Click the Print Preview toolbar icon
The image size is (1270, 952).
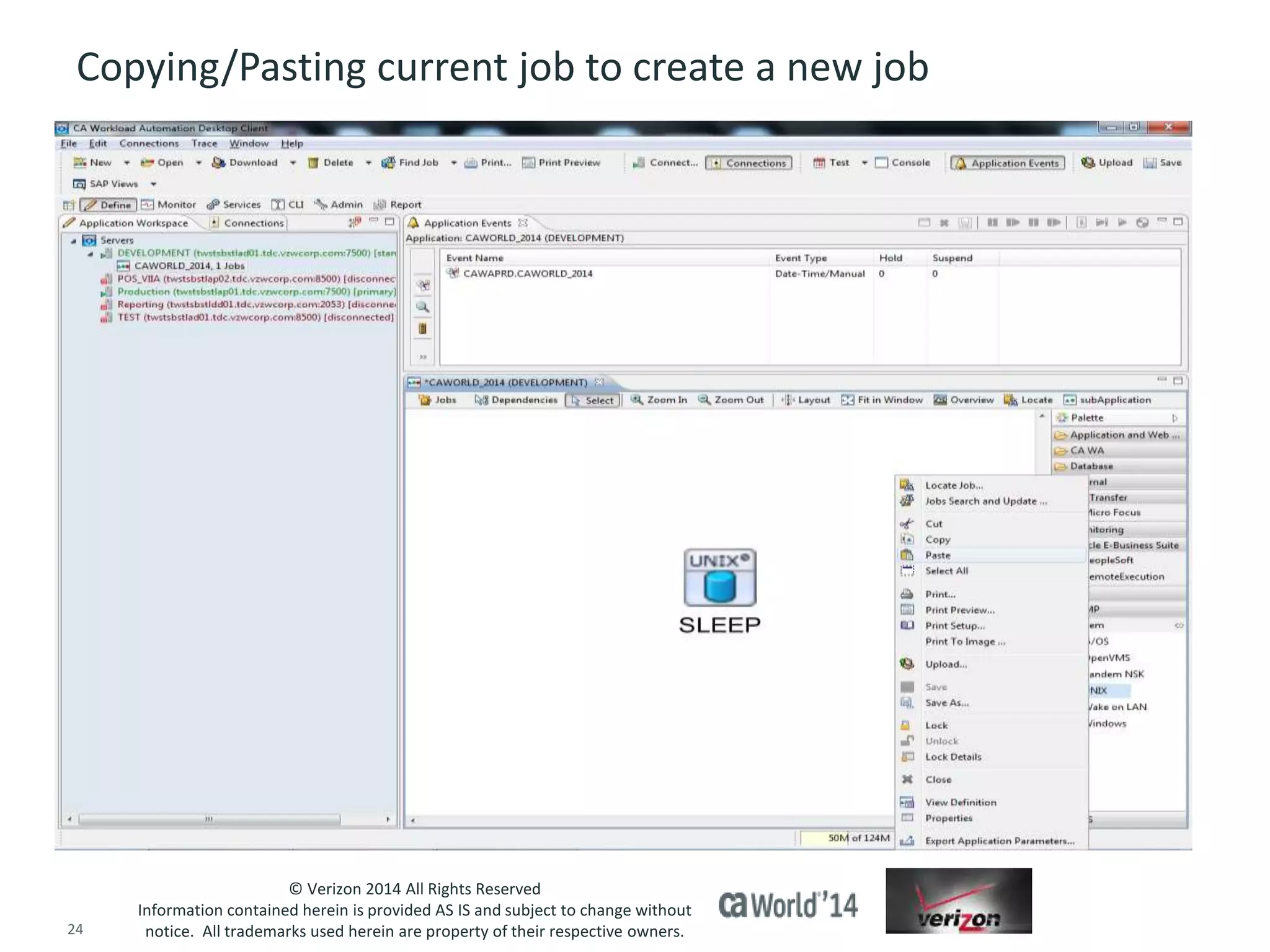[528, 162]
